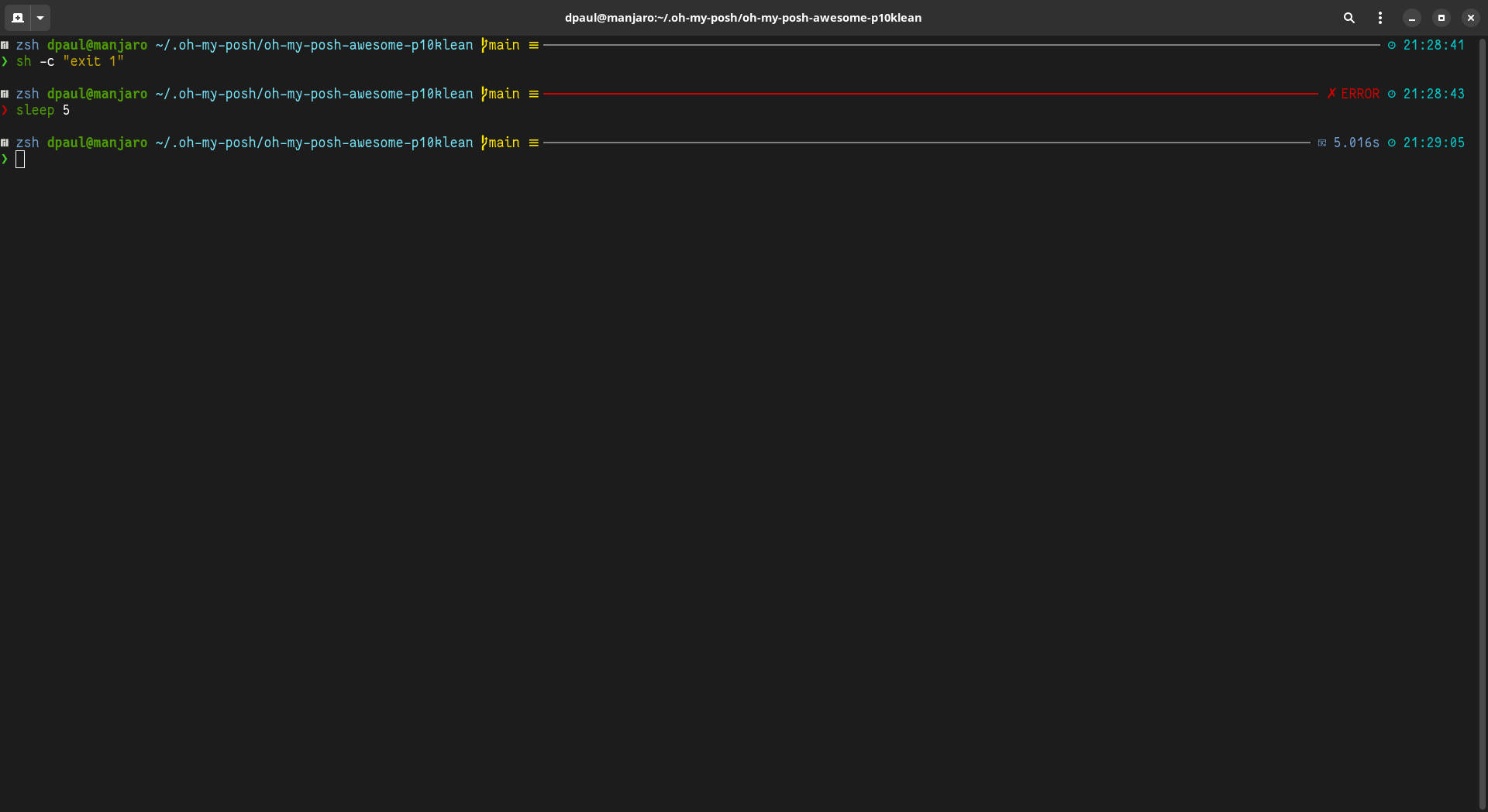Click the hourglass icon before 5.016s duration
1488x812 pixels.
[x=1322, y=143]
